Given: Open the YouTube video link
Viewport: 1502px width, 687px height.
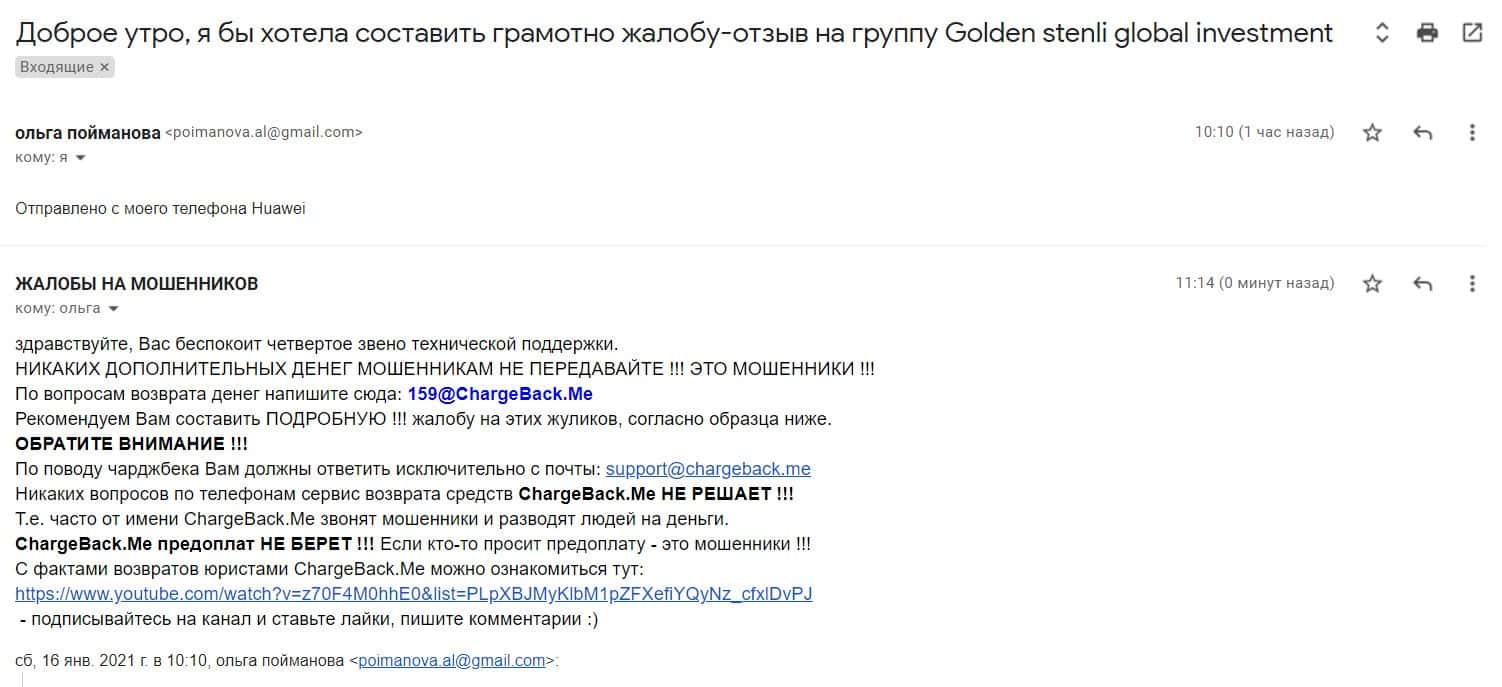Looking at the screenshot, I should click(413, 594).
